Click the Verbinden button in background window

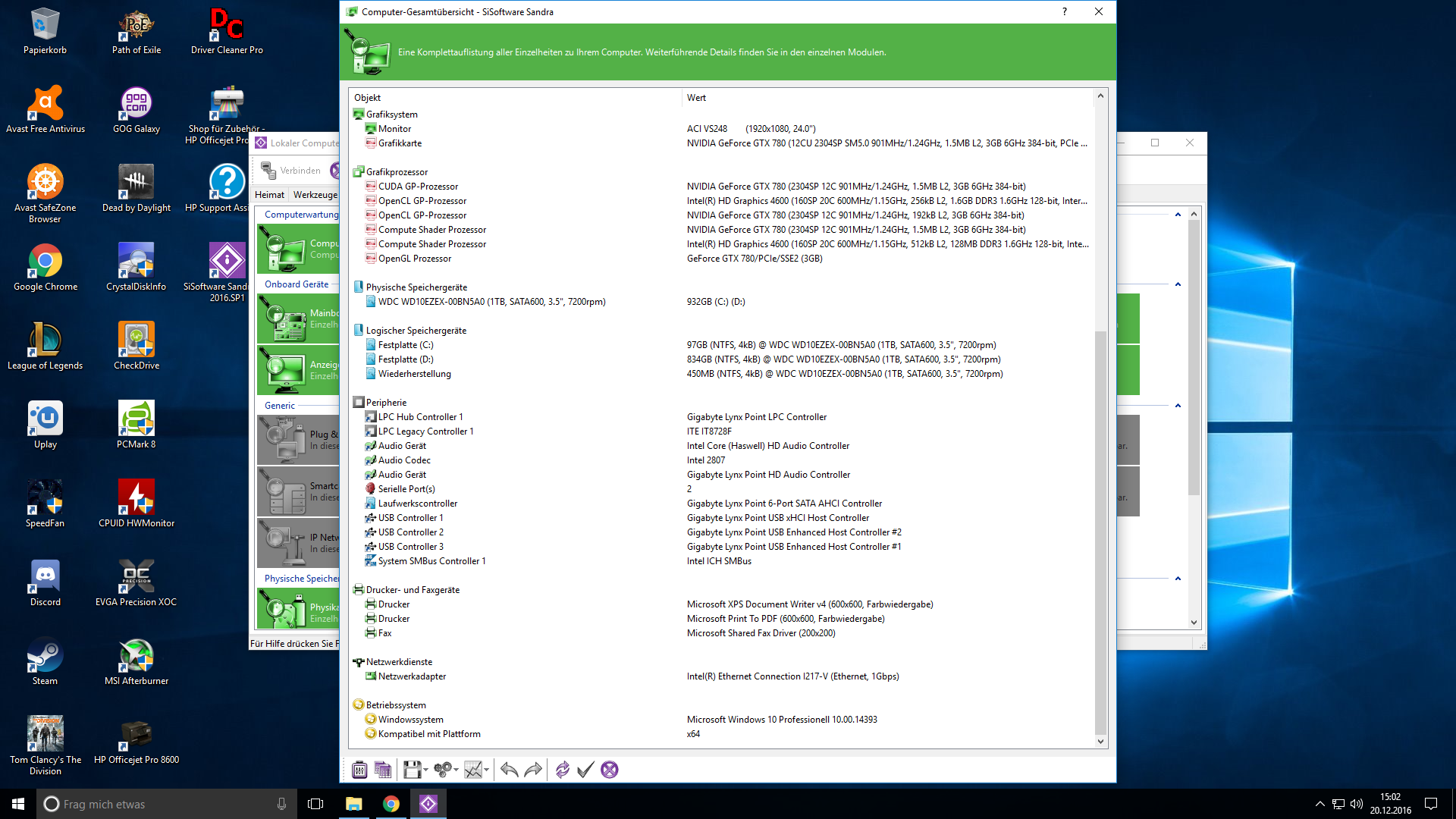pos(291,171)
